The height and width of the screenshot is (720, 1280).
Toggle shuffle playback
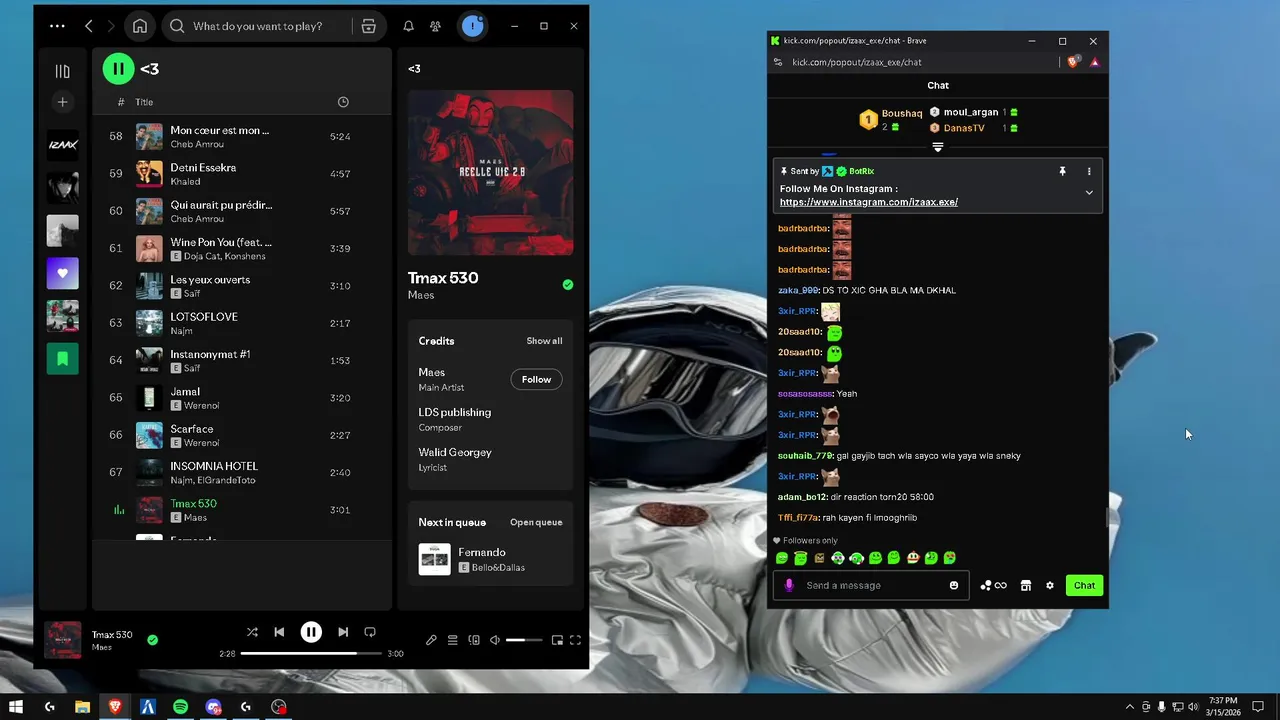coord(252,632)
